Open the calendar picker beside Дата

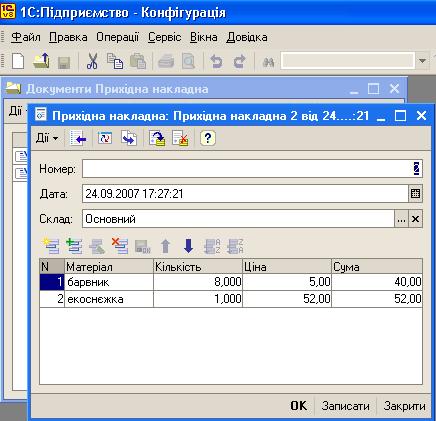click(x=415, y=194)
